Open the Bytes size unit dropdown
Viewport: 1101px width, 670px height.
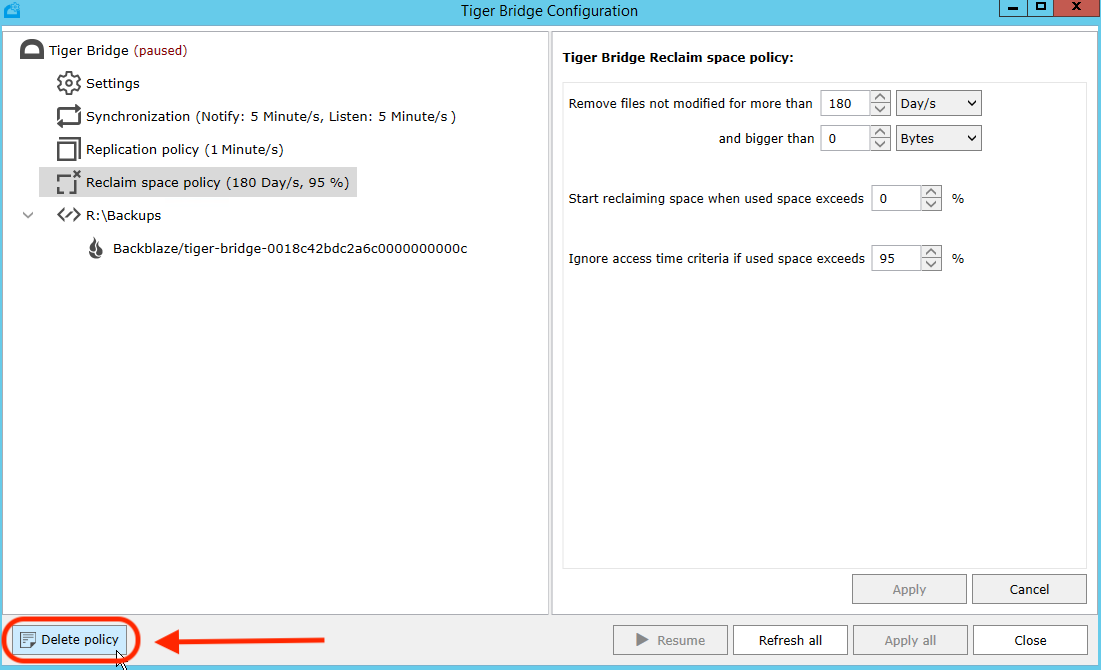click(939, 138)
